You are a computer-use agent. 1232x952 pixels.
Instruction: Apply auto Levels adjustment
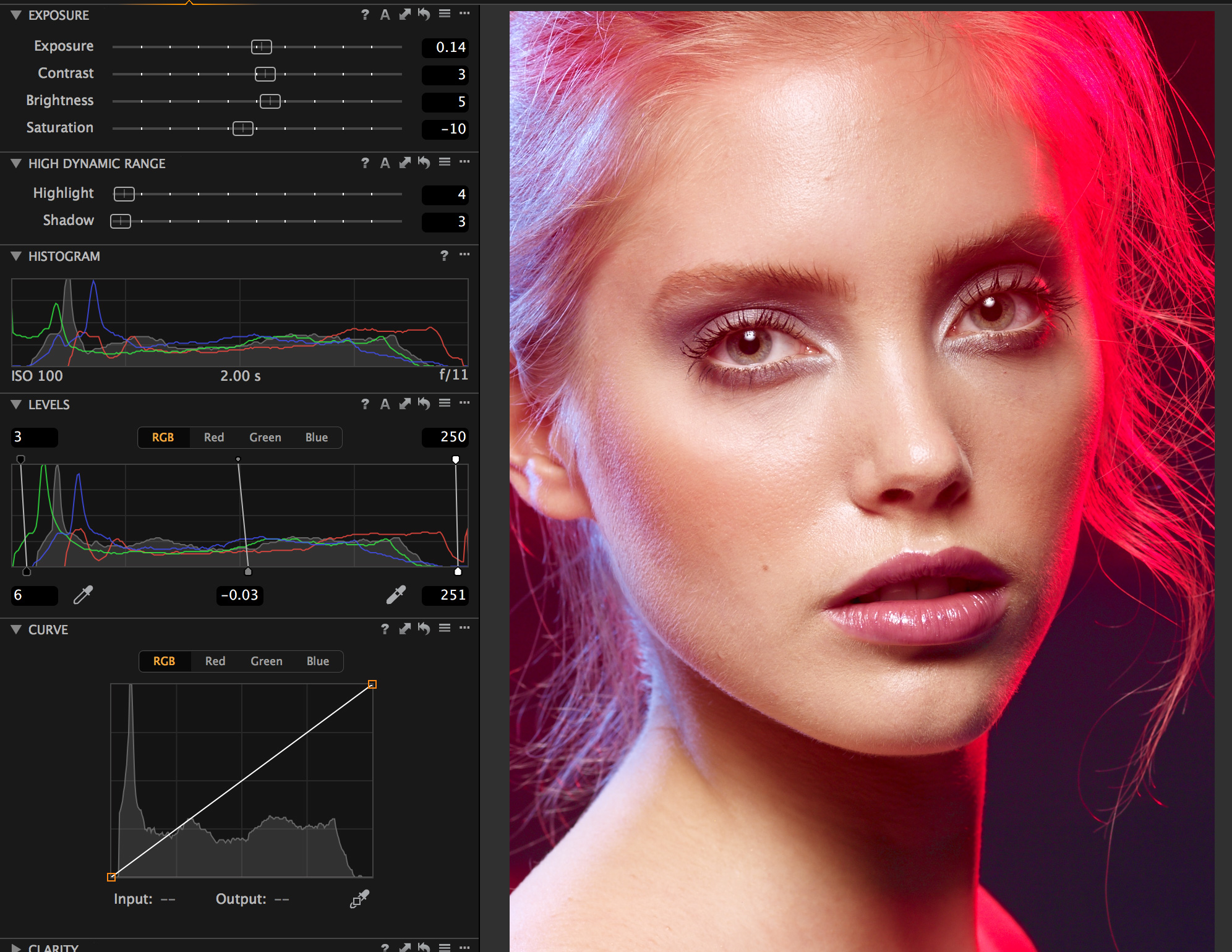(x=385, y=404)
